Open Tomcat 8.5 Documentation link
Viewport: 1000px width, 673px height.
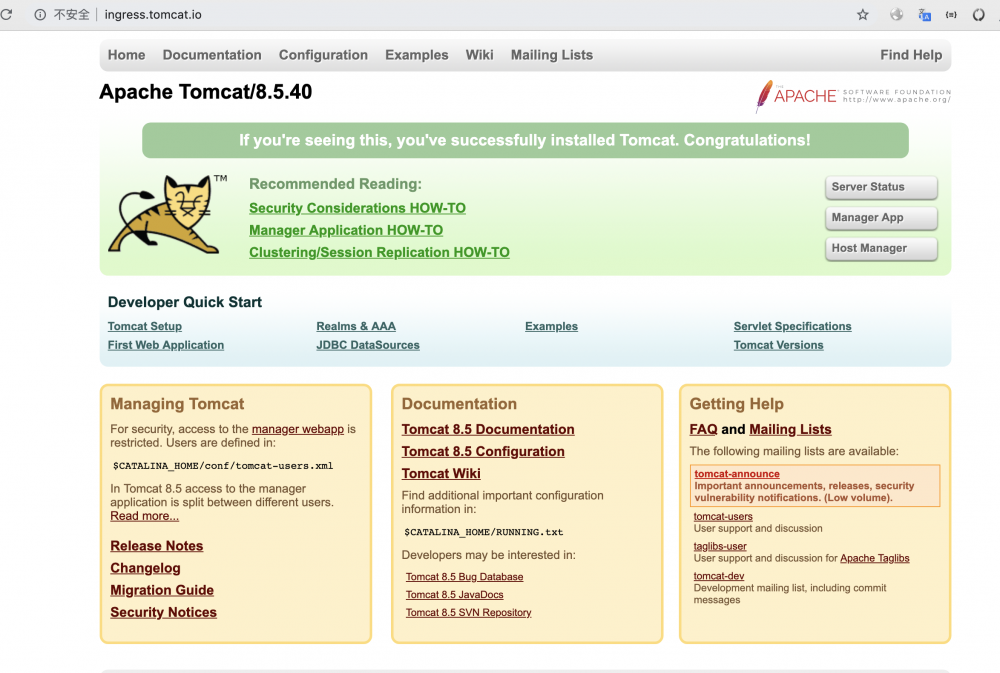pos(488,429)
